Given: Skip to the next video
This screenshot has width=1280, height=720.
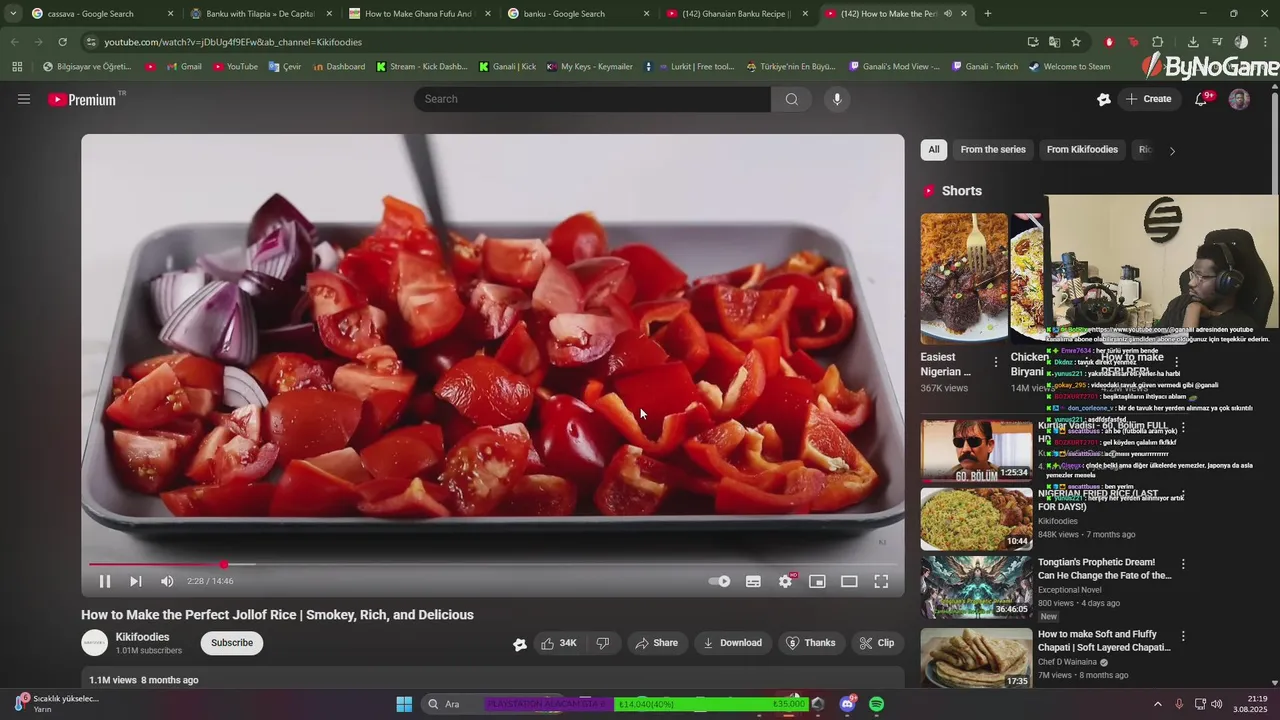Looking at the screenshot, I should [136, 581].
